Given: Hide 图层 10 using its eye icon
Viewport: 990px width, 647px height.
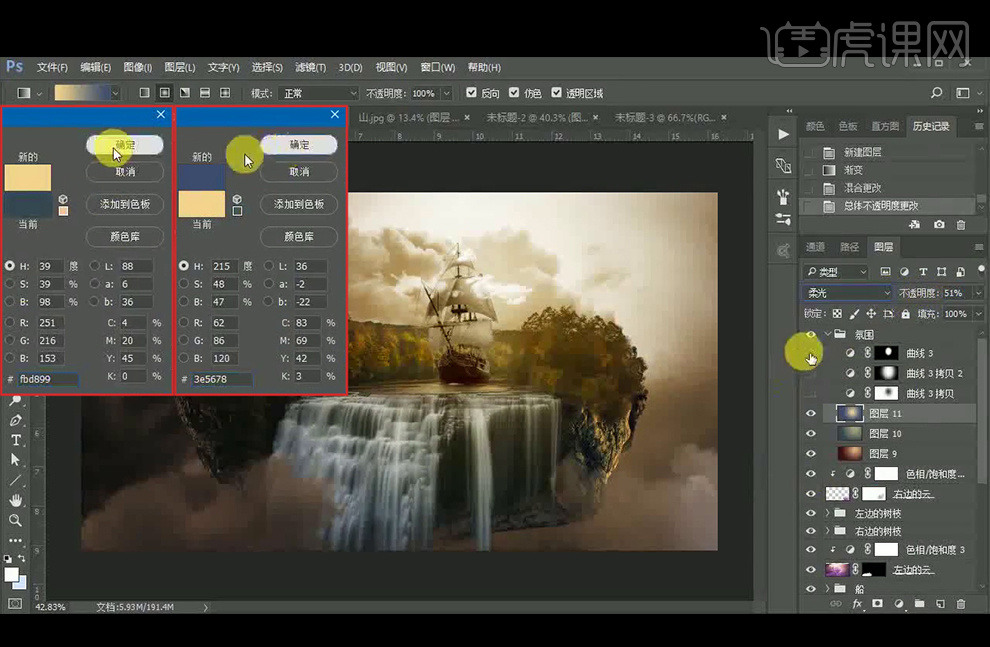Looking at the screenshot, I should (x=811, y=433).
